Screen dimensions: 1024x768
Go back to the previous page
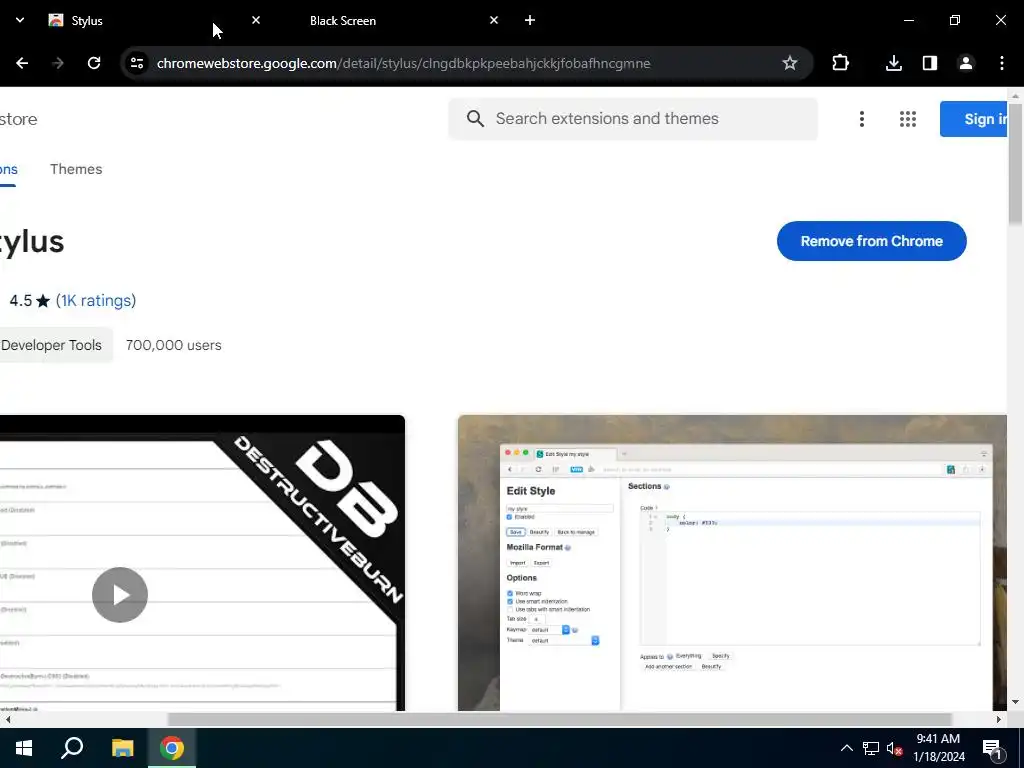tap(22, 63)
